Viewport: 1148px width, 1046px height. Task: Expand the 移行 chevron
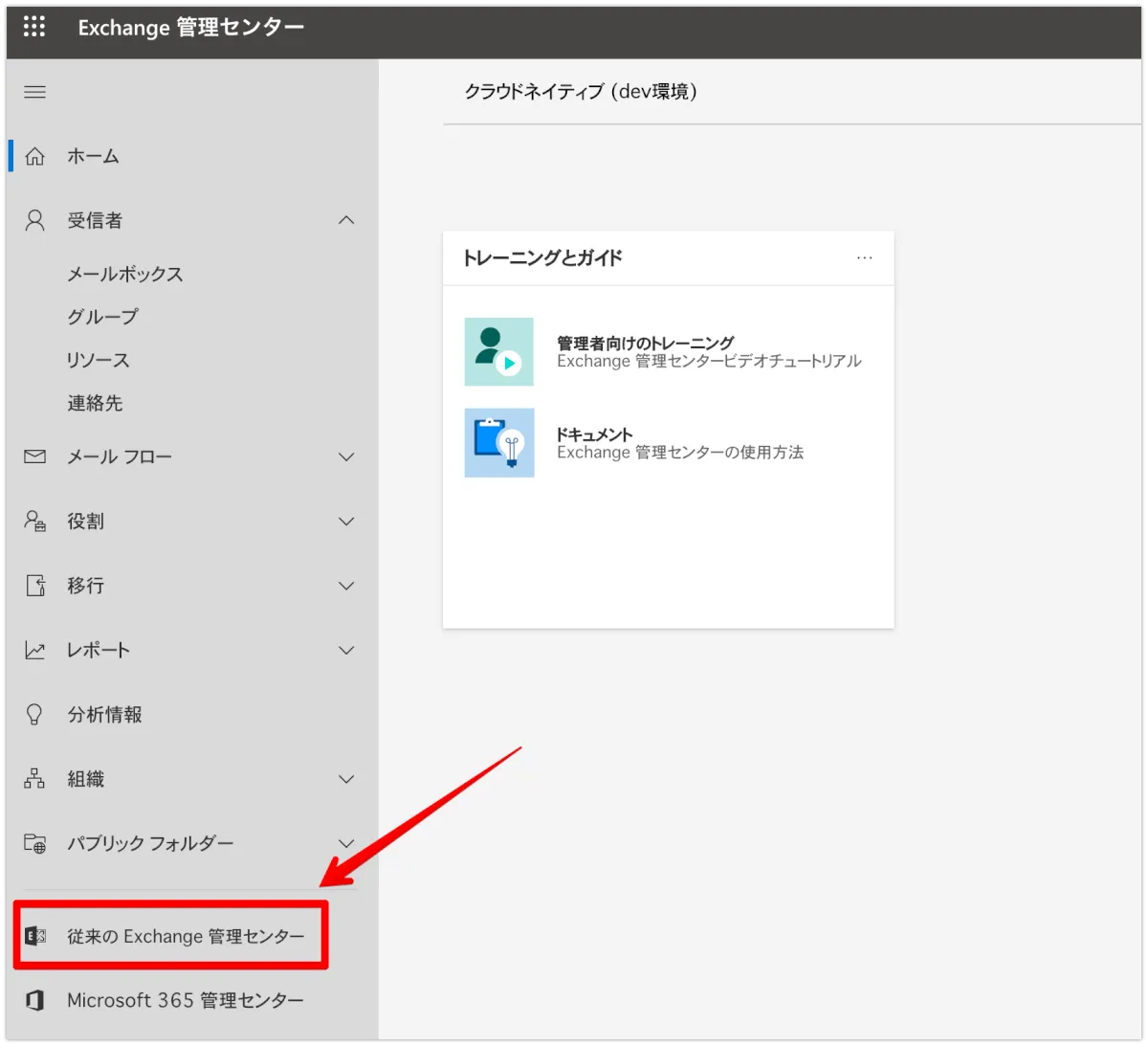click(346, 586)
